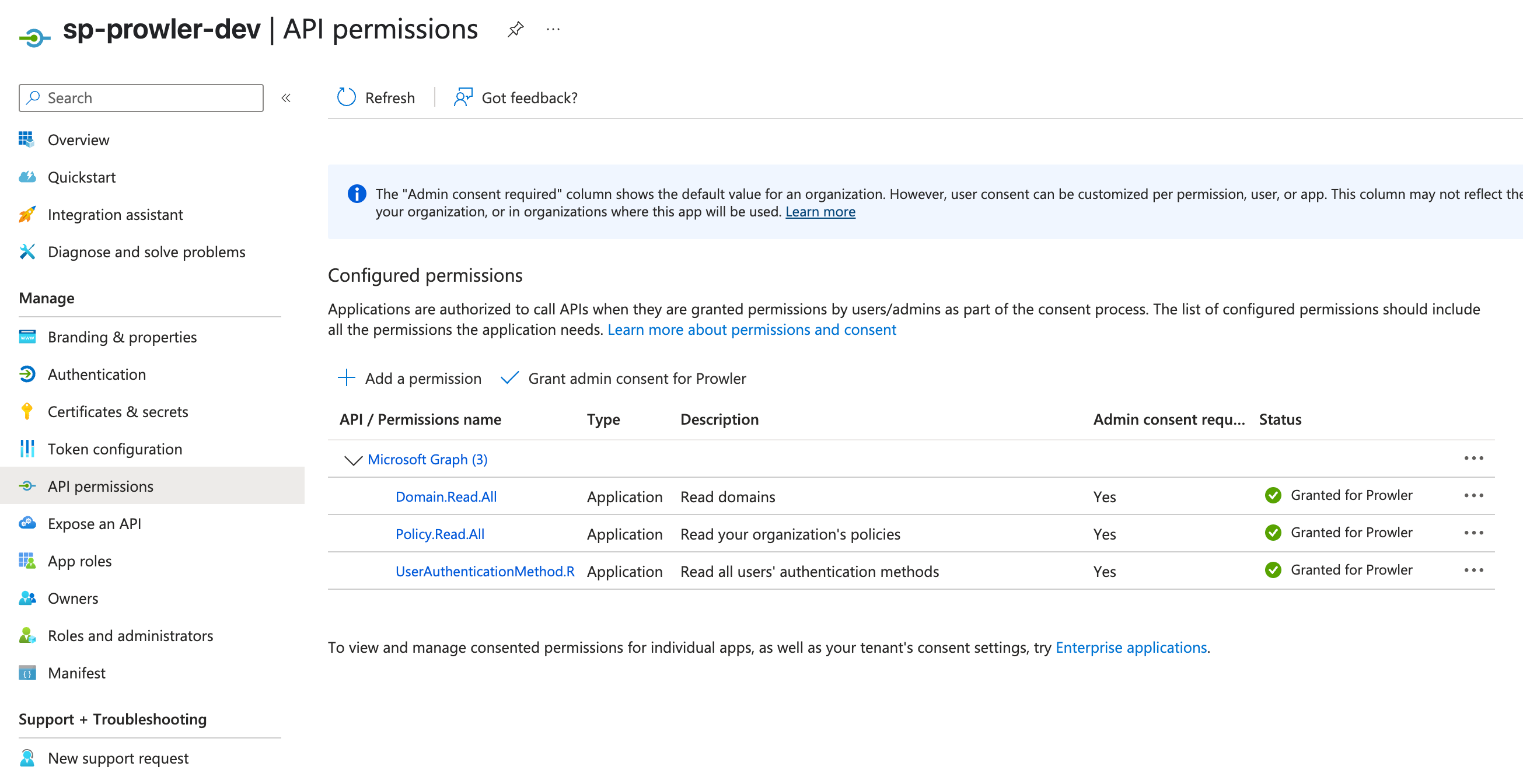Click the Owners people icon
The height and width of the screenshot is (784, 1523).
pyautogui.click(x=27, y=598)
